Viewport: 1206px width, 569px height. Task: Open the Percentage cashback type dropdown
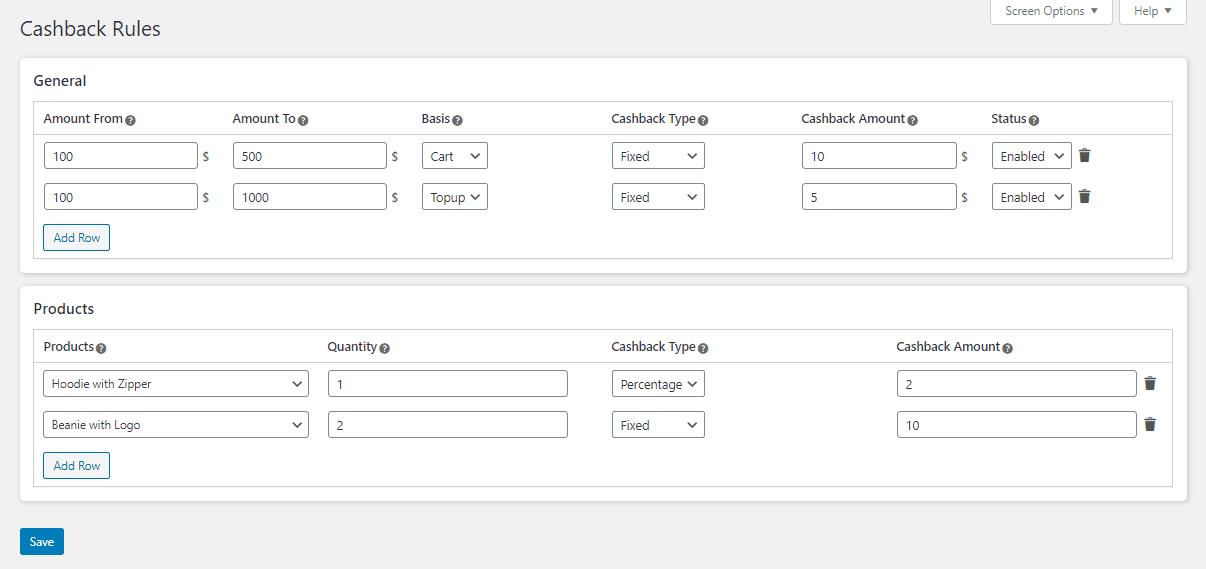658,384
